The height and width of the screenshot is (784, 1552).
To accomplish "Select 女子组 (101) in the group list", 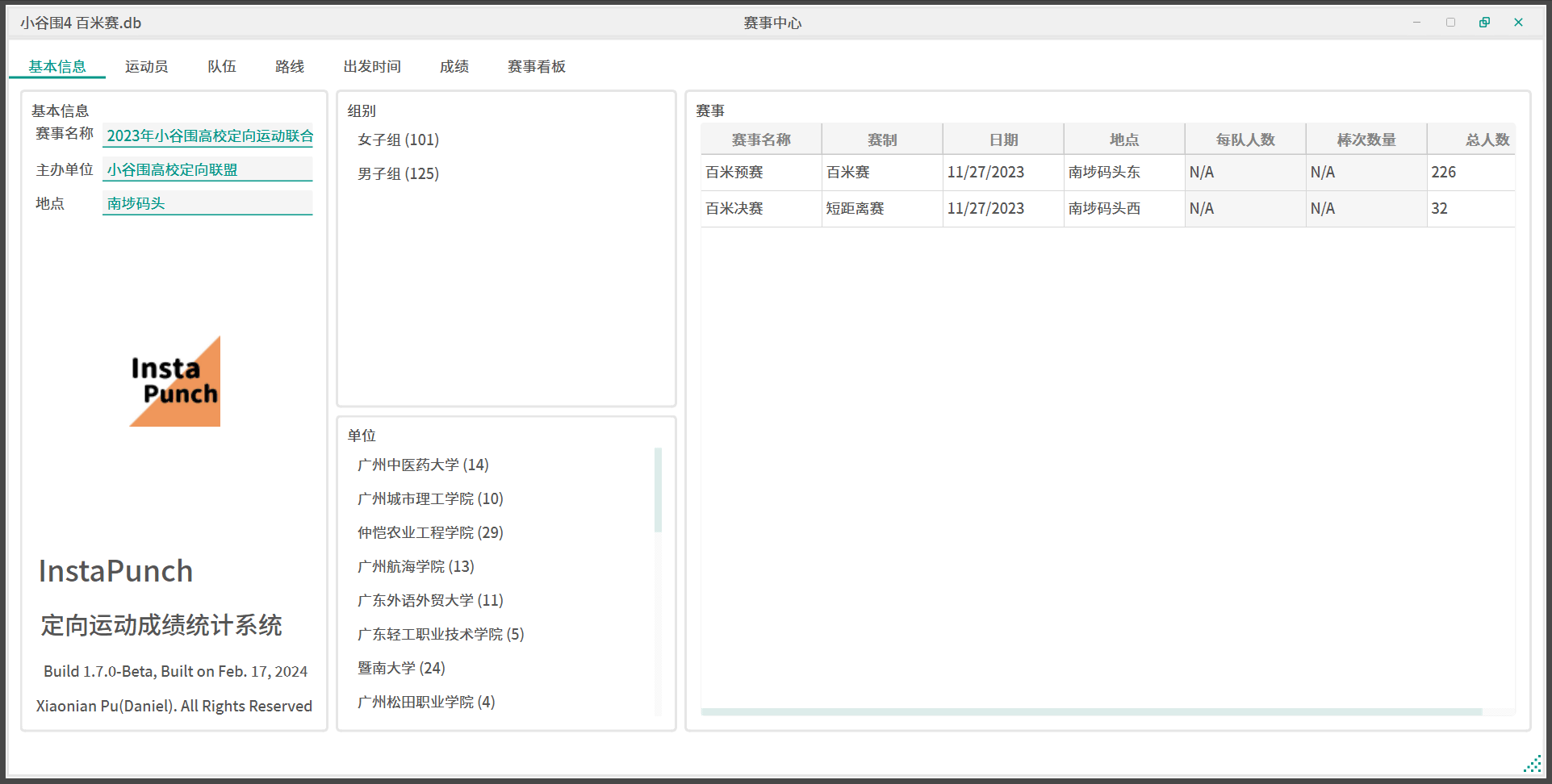I will [398, 140].
